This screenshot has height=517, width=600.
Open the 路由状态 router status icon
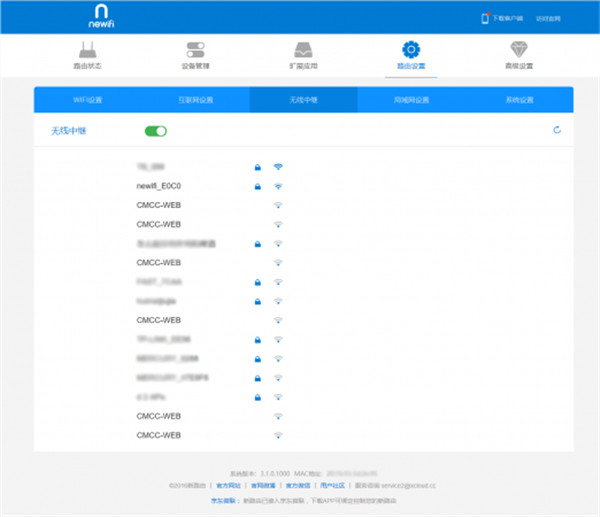click(87, 50)
